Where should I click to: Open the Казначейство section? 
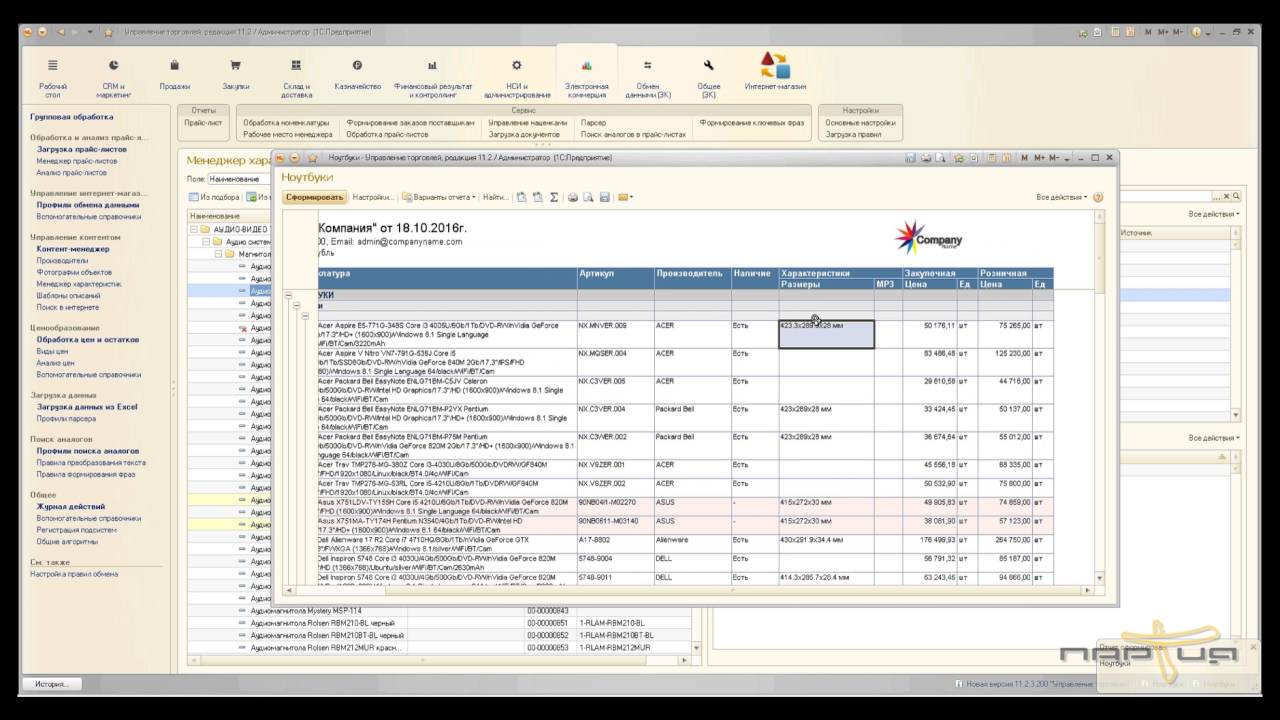pos(357,74)
